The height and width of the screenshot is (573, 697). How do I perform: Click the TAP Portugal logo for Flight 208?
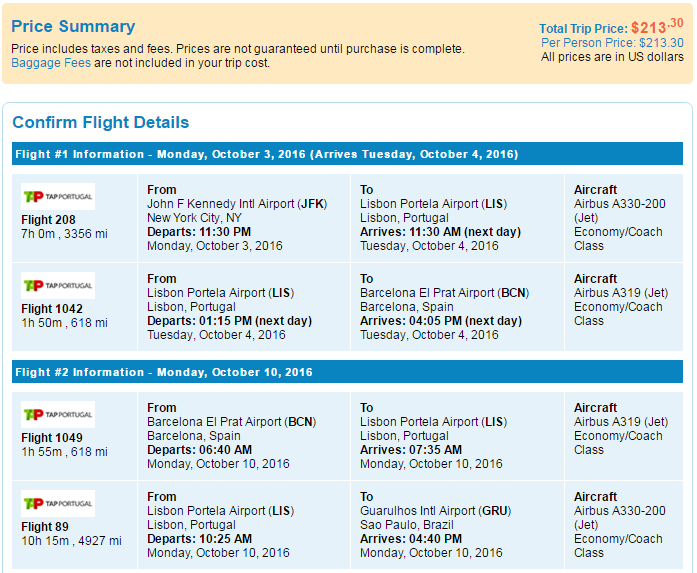coord(58,196)
